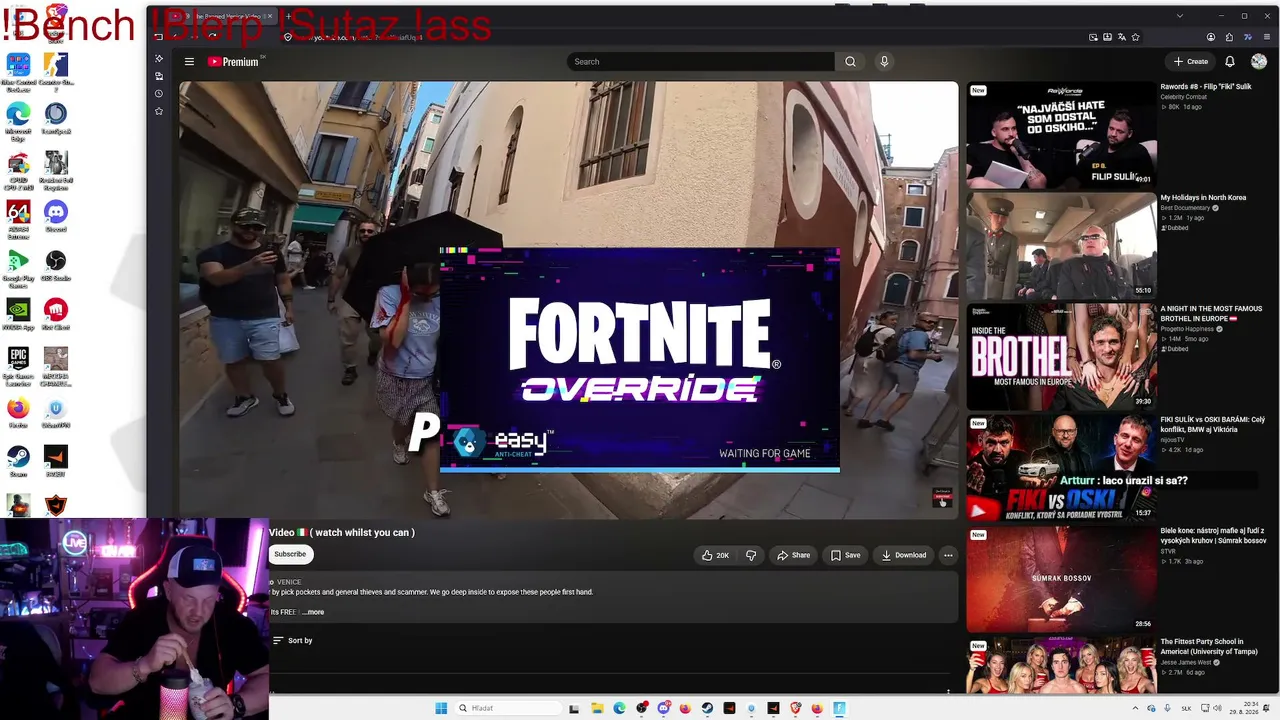Open FIKI SULÍK vs OSKI BARÁMI video title

tap(1213, 424)
